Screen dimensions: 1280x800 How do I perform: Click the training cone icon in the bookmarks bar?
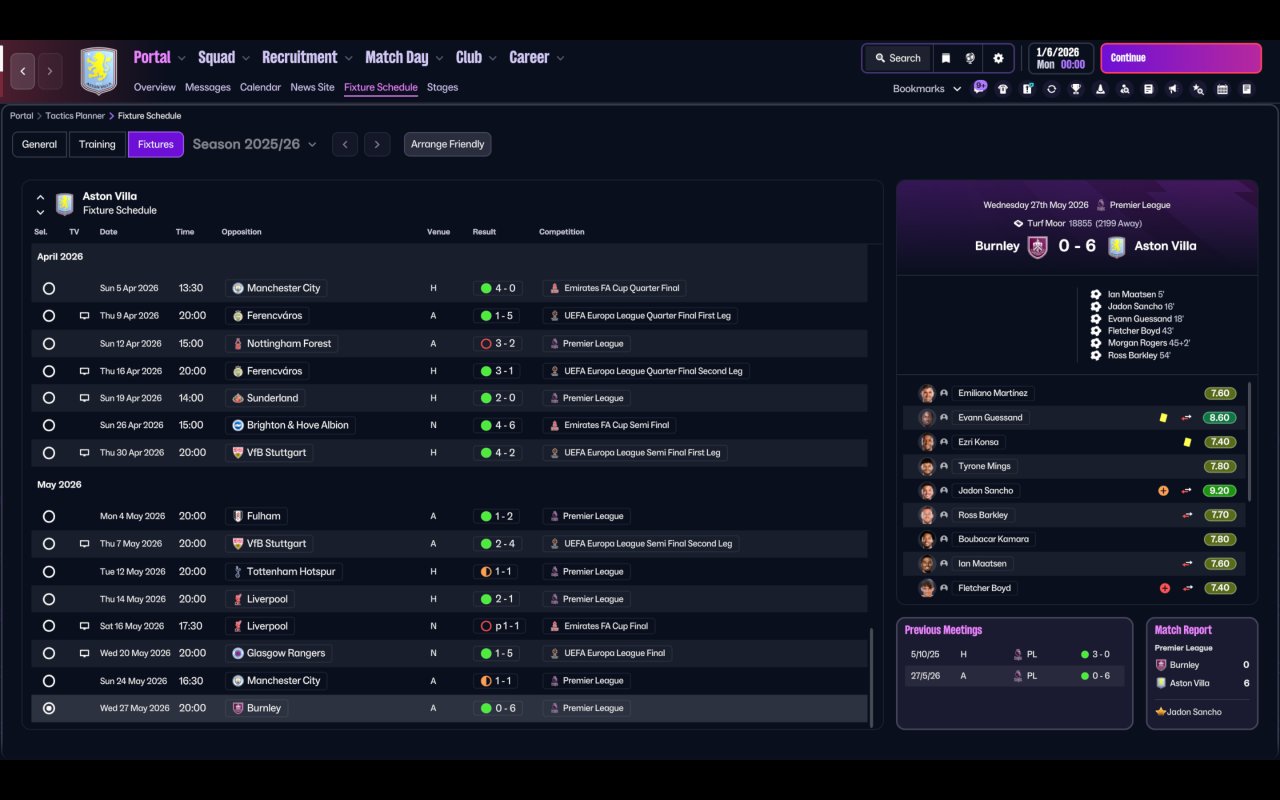click(x=1100, y=89)
